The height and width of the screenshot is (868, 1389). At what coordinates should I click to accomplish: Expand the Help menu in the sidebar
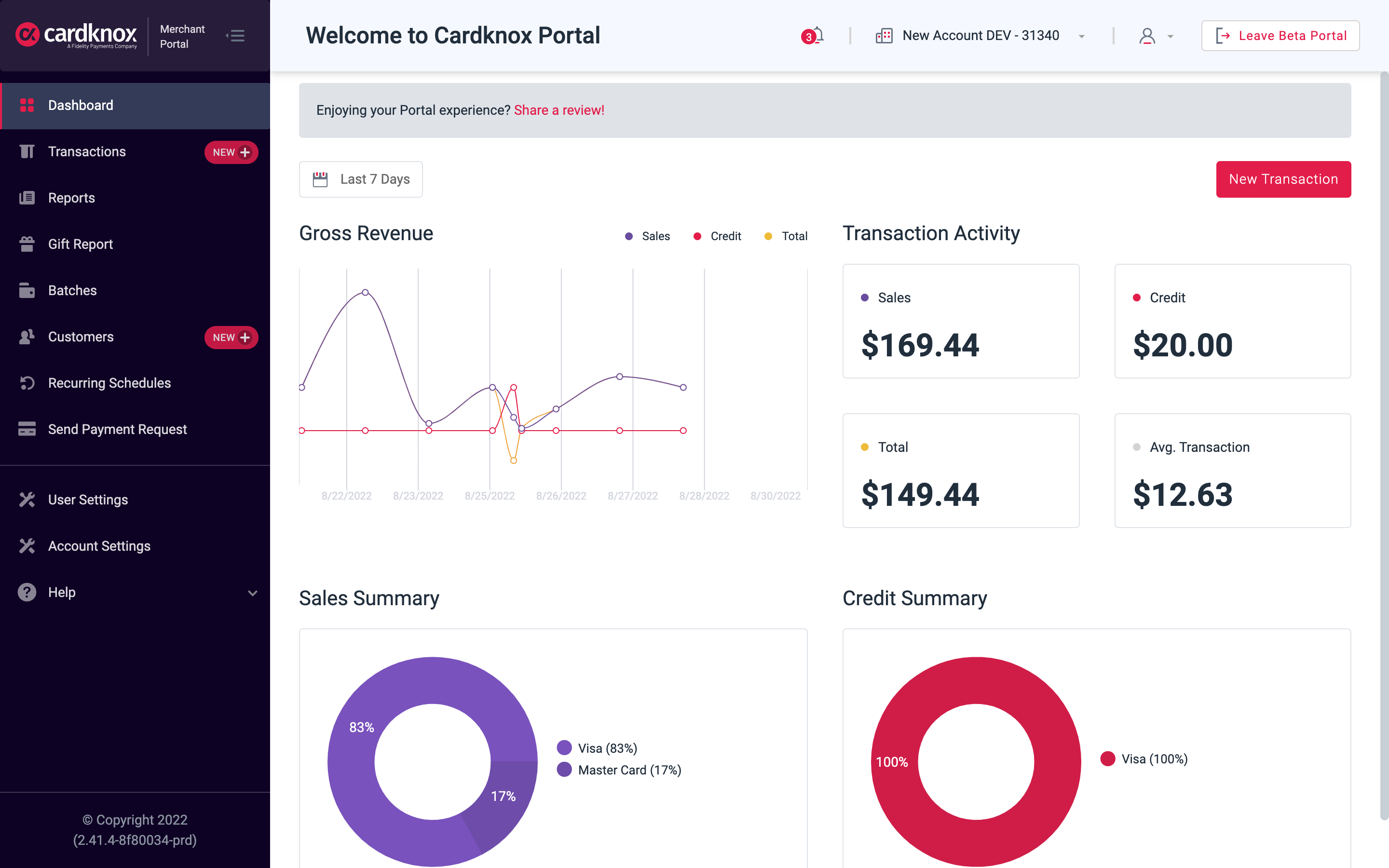point(253,593)
